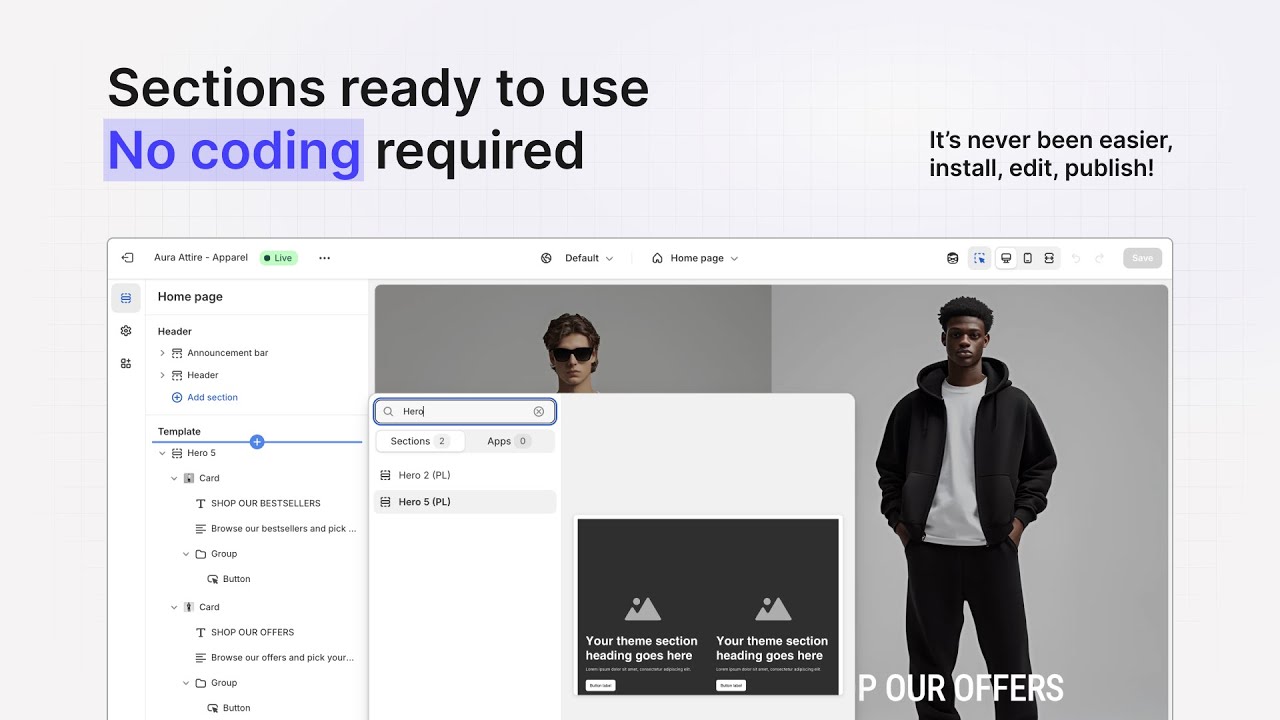Click the Group folder icon under SHOP OUR BESTSELLERS
Image resolution: width=1280 pixels, height=720 pixels.
pos(201,554)
